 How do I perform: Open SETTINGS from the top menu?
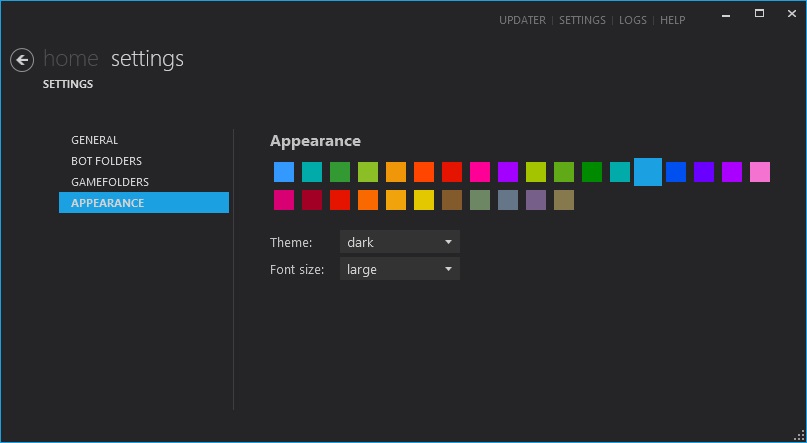point(582,20)
